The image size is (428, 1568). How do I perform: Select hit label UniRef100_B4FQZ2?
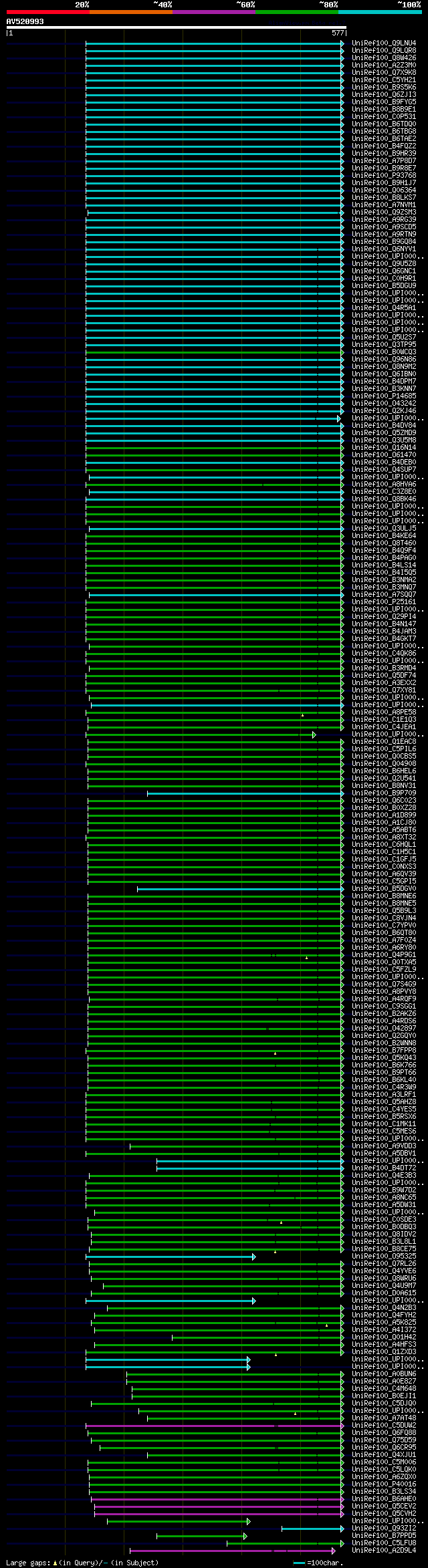click(384, 146)
